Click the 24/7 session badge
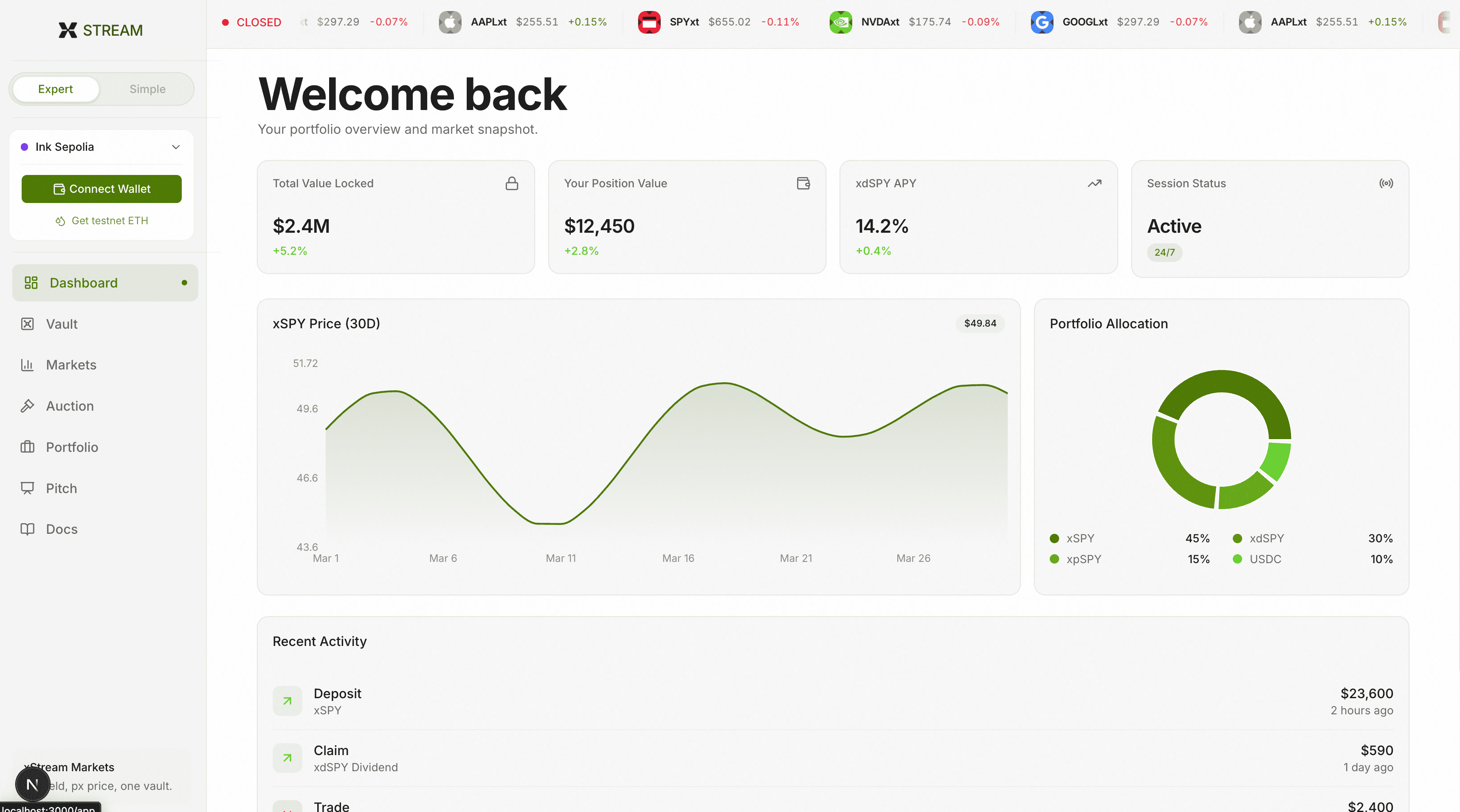Screen dimensions: 1460x812 click(x=1164, y=252)
